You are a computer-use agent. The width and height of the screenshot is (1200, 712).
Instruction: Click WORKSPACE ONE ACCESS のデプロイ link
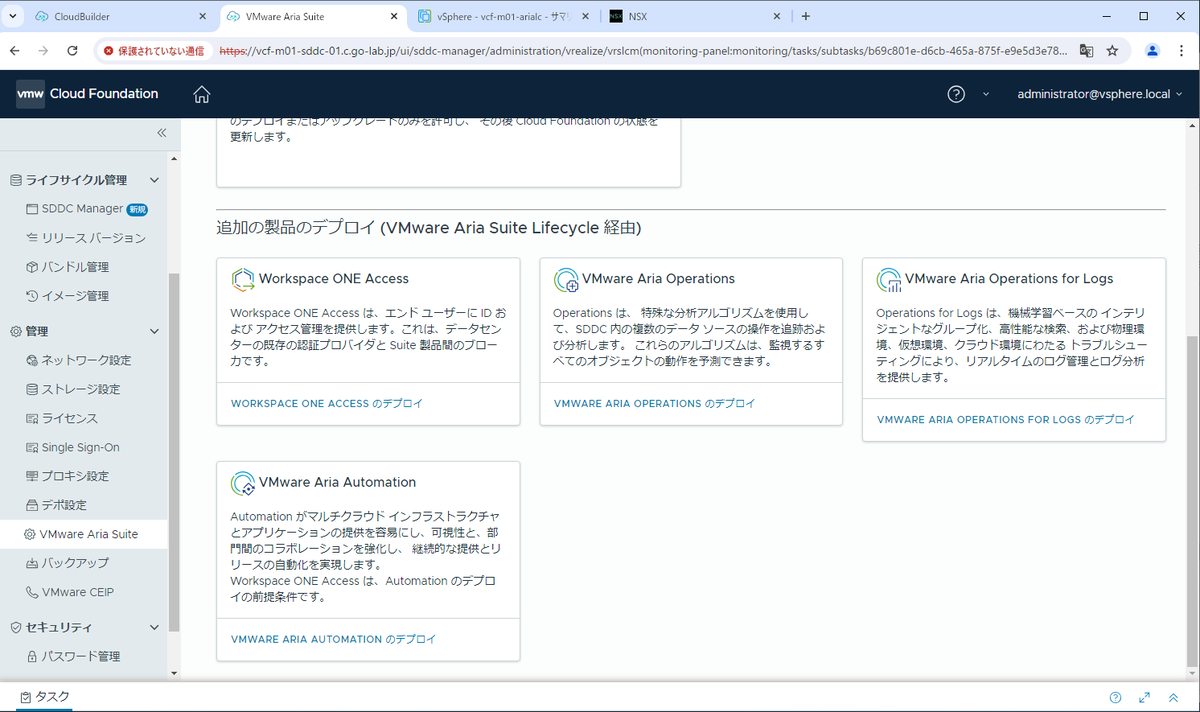click(x=327, y=404)
